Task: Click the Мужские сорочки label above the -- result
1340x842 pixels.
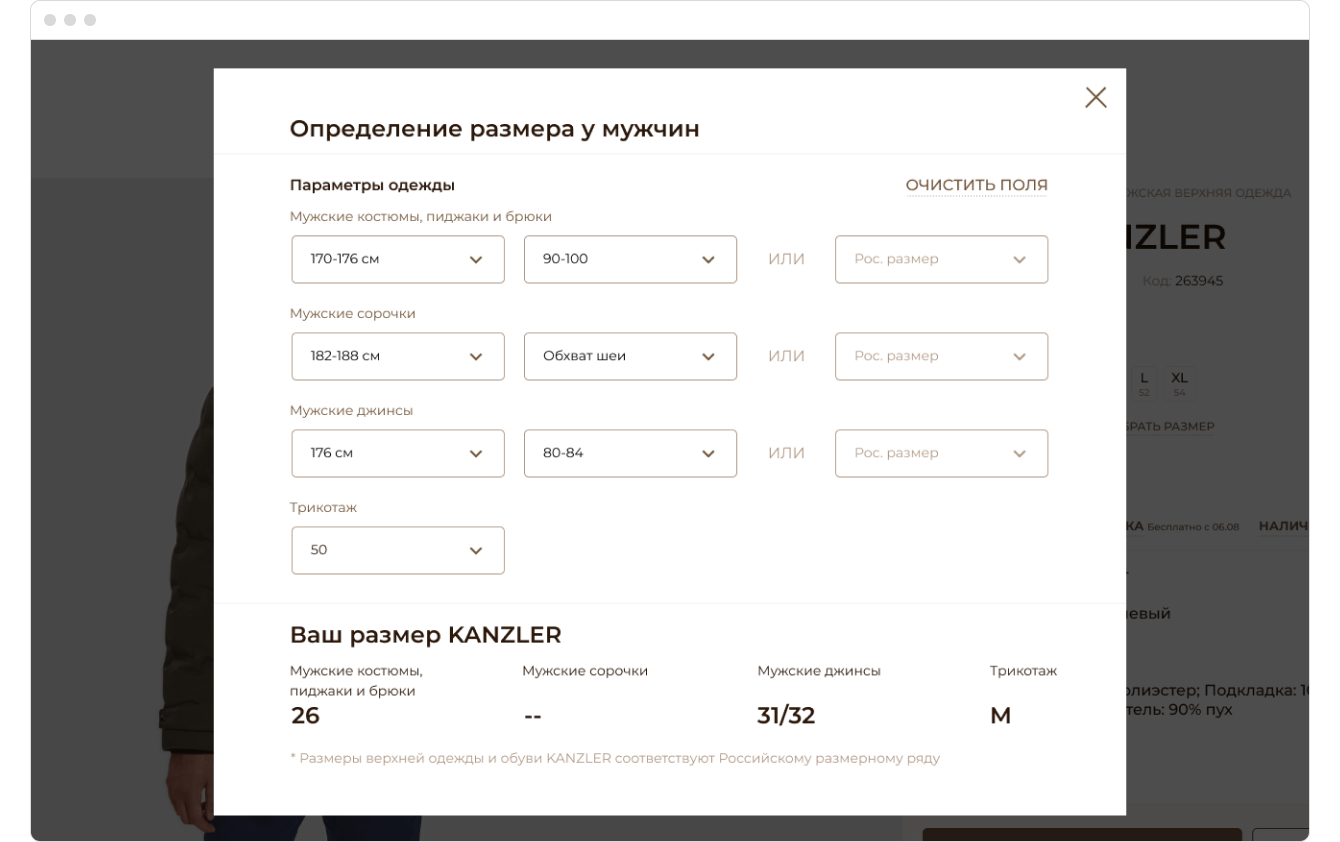Action: (585, 670)
